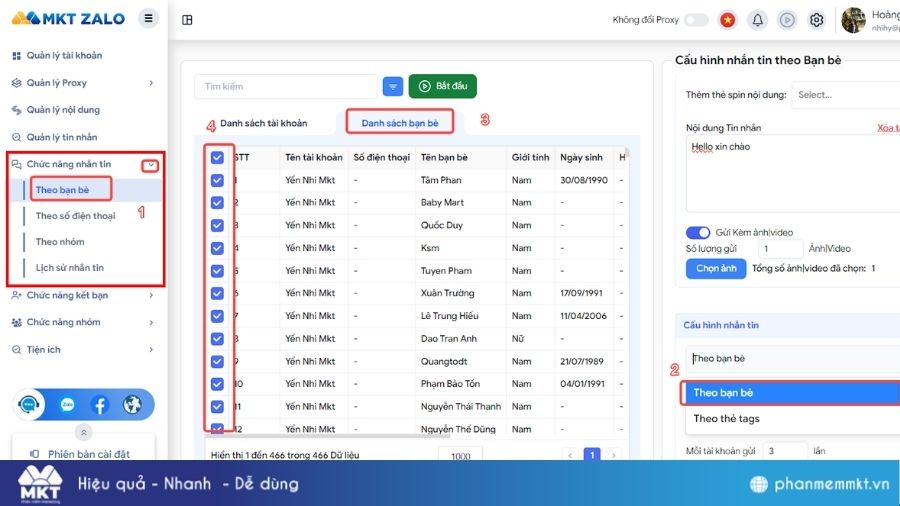
Task: Click the Số lượng gửi input
Action: (x=780, y=248)
